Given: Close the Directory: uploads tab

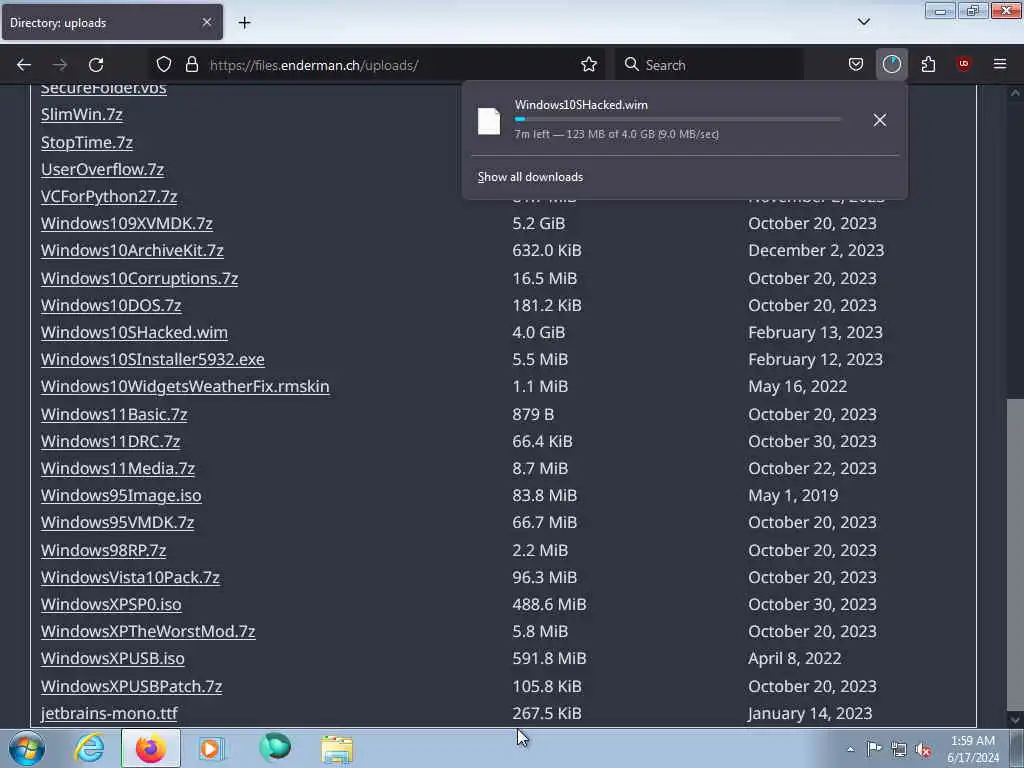Looking at the screenshot, I should click(207, 23).
